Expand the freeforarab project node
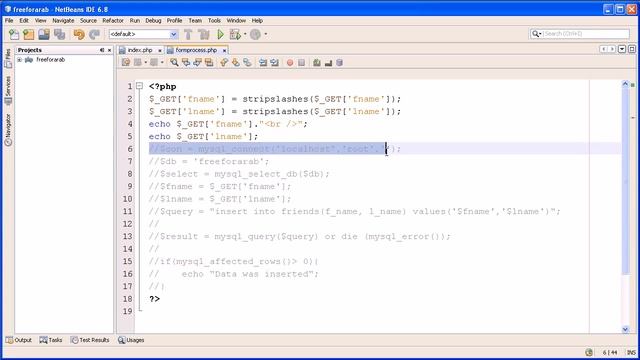Screen dimensions: 640x360 pyautogui.click(x=19, y=60)
